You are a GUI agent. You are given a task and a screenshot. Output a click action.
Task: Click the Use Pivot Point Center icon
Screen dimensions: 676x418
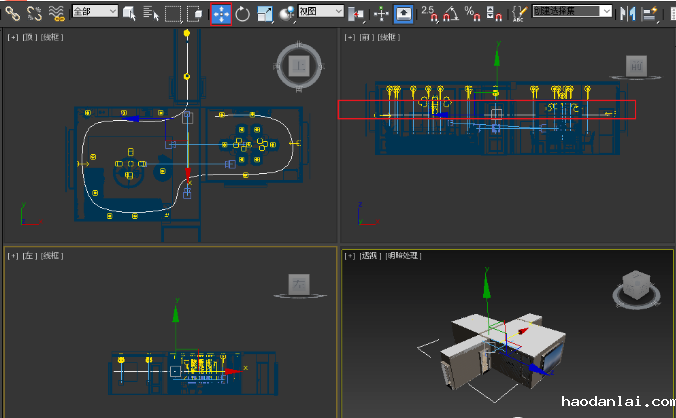coord(356,14)
